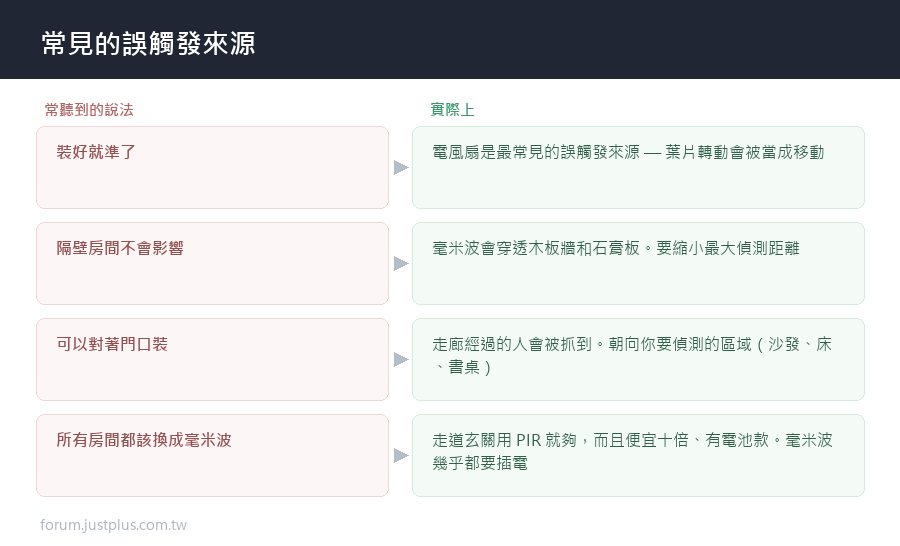Select the 所有房間都該換成毫米波 card
The height and width of the screenshot is (546, 900).
[x=212, y=455]
